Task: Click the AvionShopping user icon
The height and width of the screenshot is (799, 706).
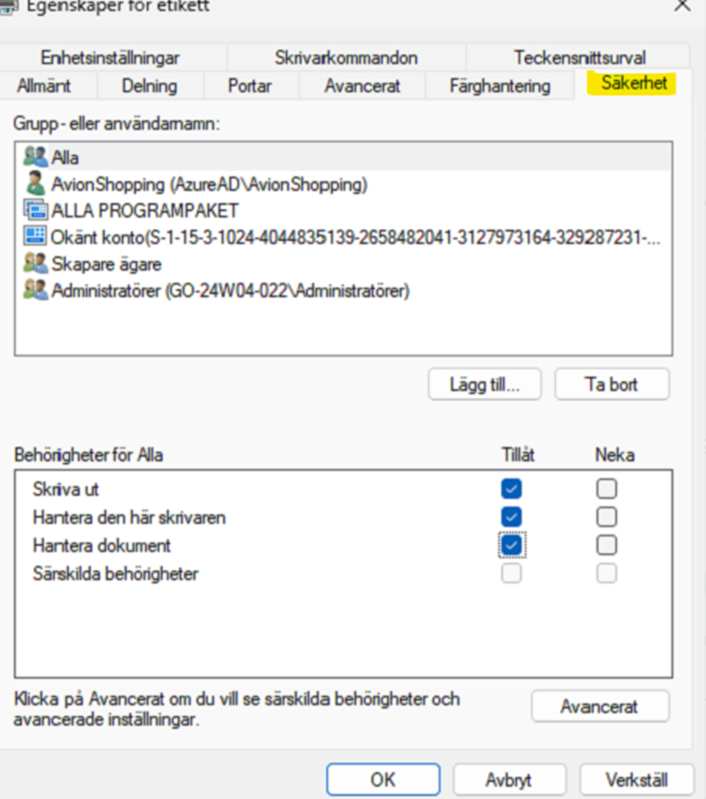Action: [35, 184]
